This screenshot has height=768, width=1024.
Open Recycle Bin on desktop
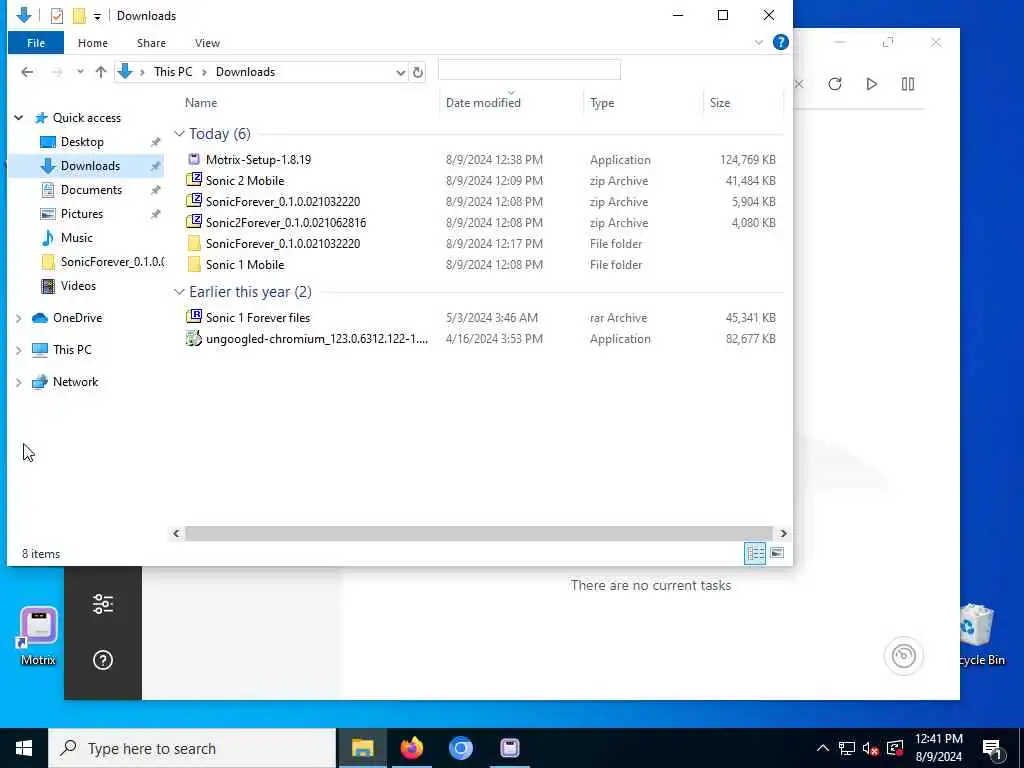[x=982, y=635]
